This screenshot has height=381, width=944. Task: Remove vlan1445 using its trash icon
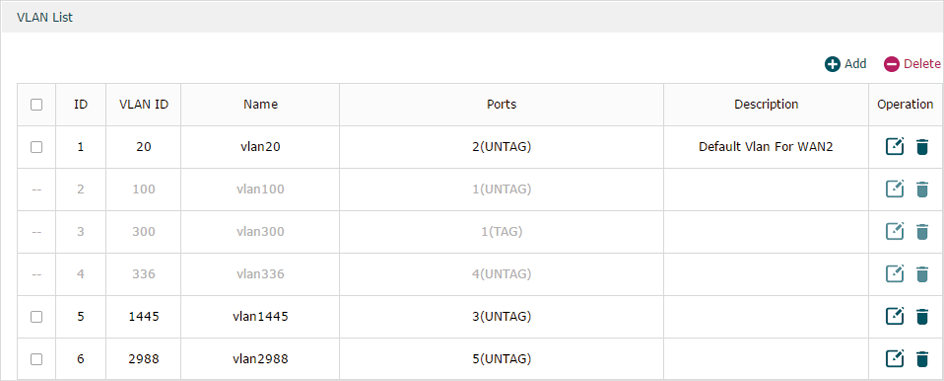922,316
